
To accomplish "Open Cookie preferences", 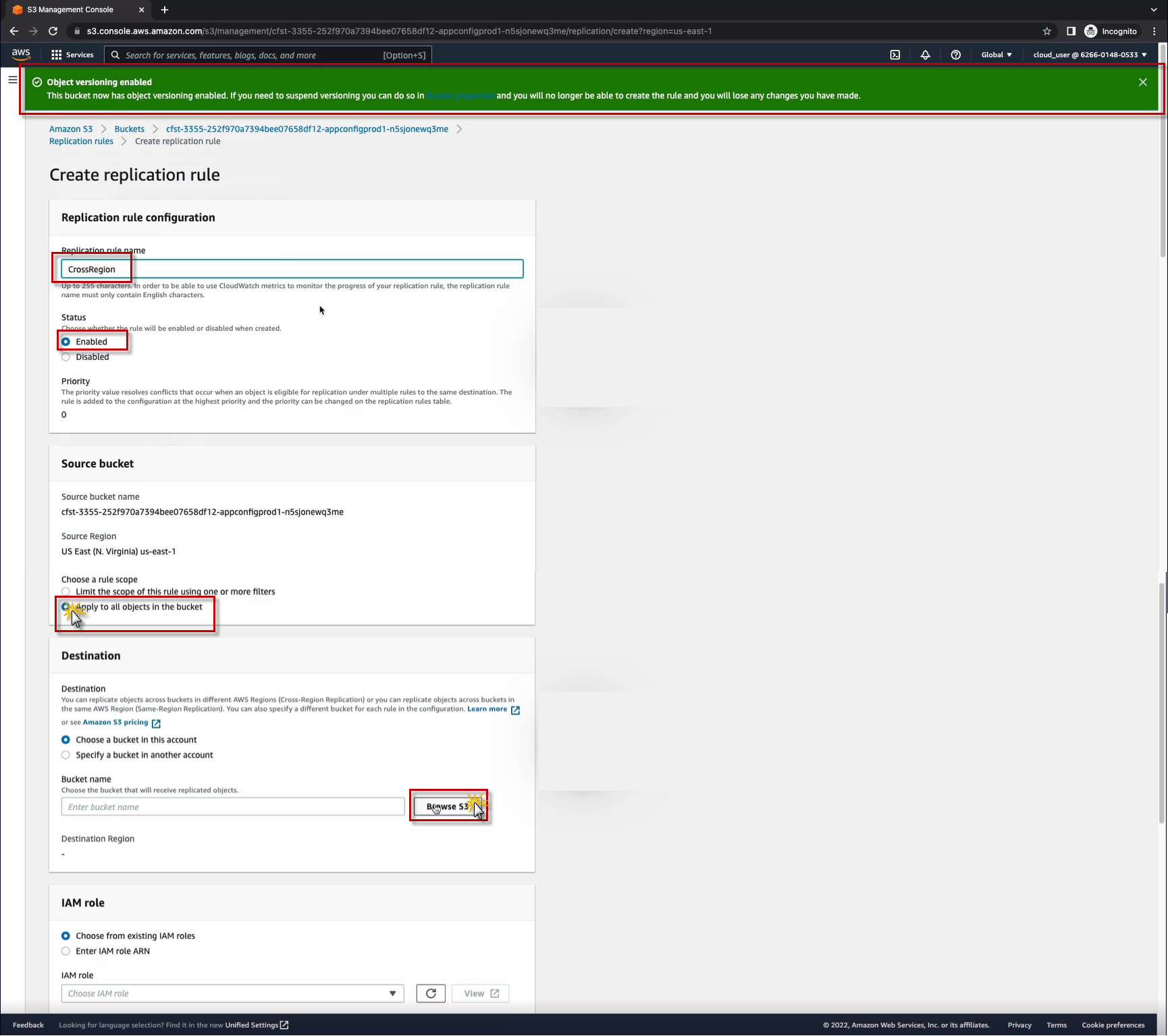I will point(1113,1025).
